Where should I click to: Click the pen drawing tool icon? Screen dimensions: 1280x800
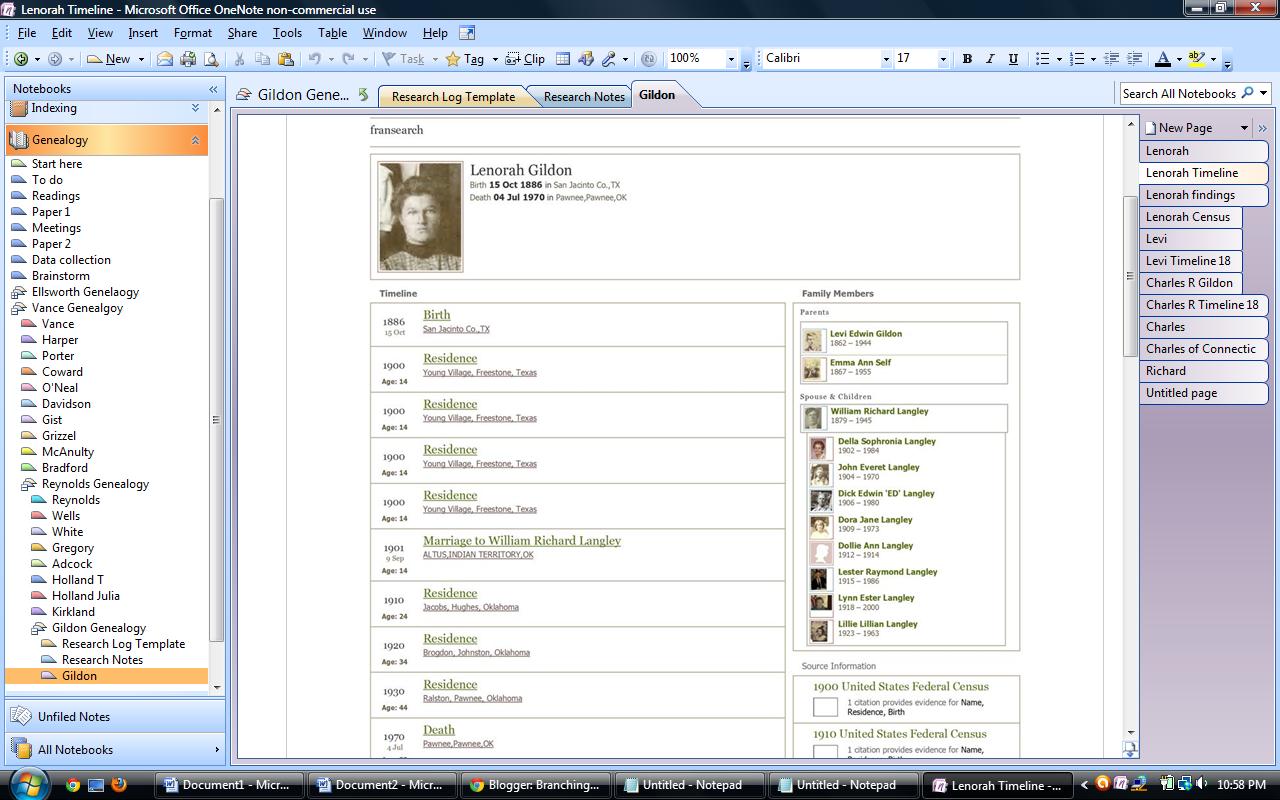pyautogui.click(x=608, y=59)
